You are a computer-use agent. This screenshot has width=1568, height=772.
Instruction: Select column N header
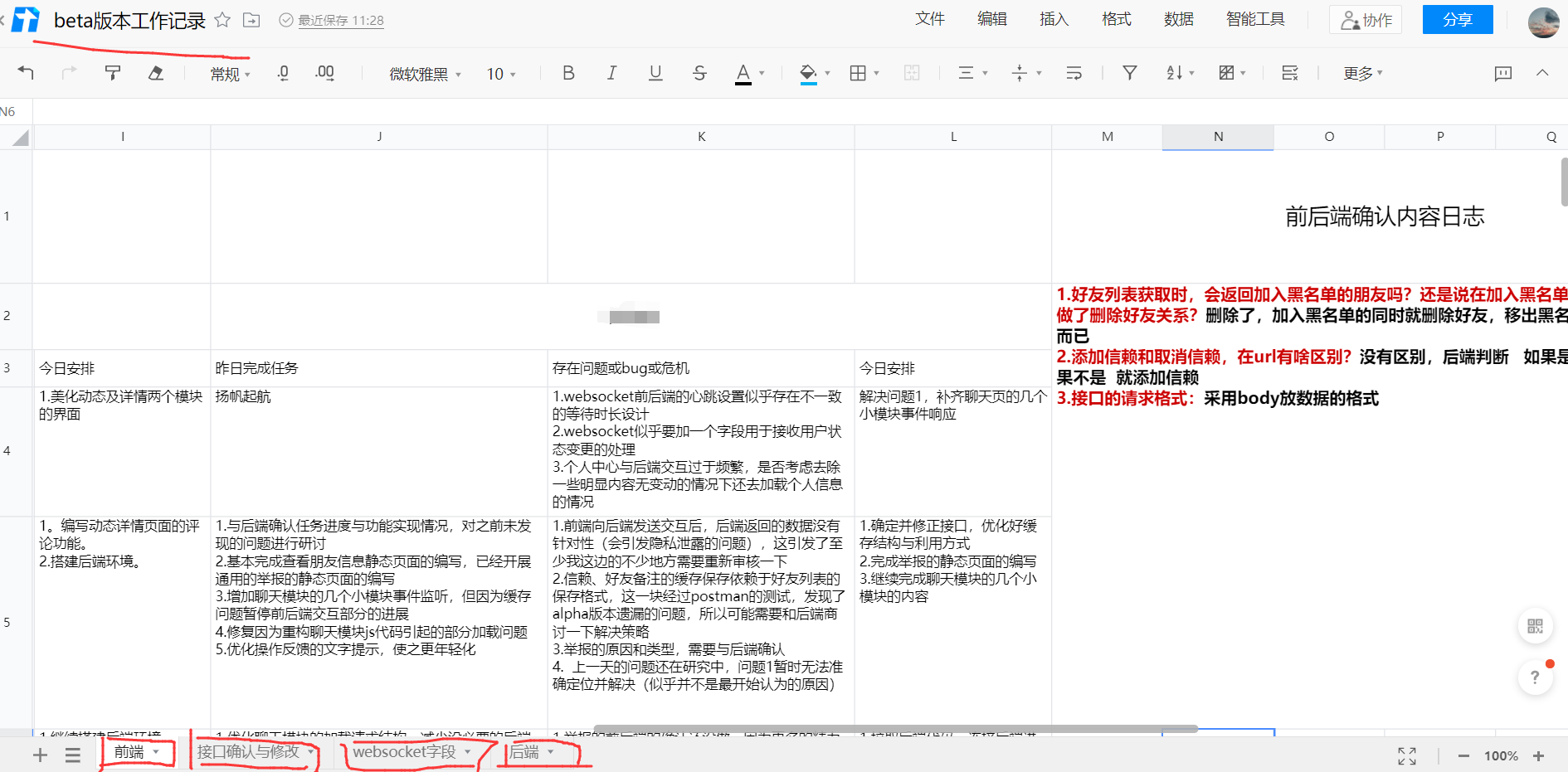coord(1218,137)
